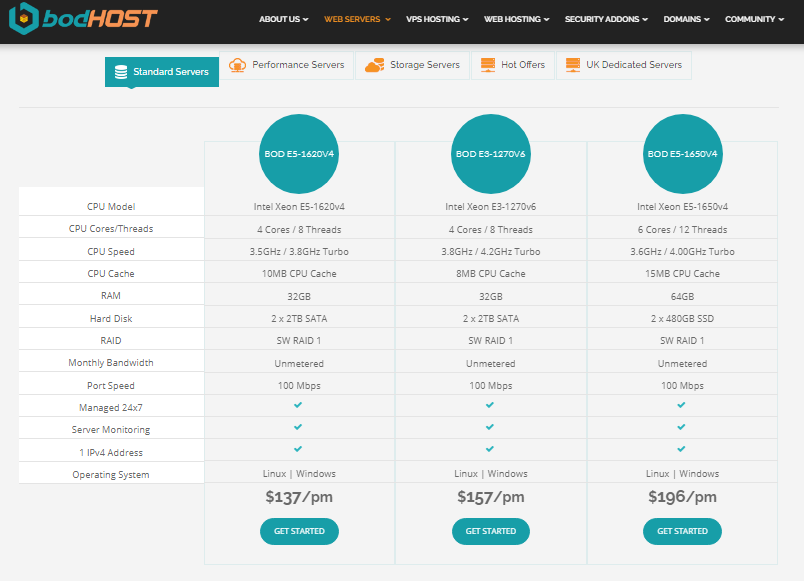Click Server Monitoring checkmark for BOD E5-1650V4
Image resolution: width=804 pixels, height=581 pixels.
[x=681, y=427]
